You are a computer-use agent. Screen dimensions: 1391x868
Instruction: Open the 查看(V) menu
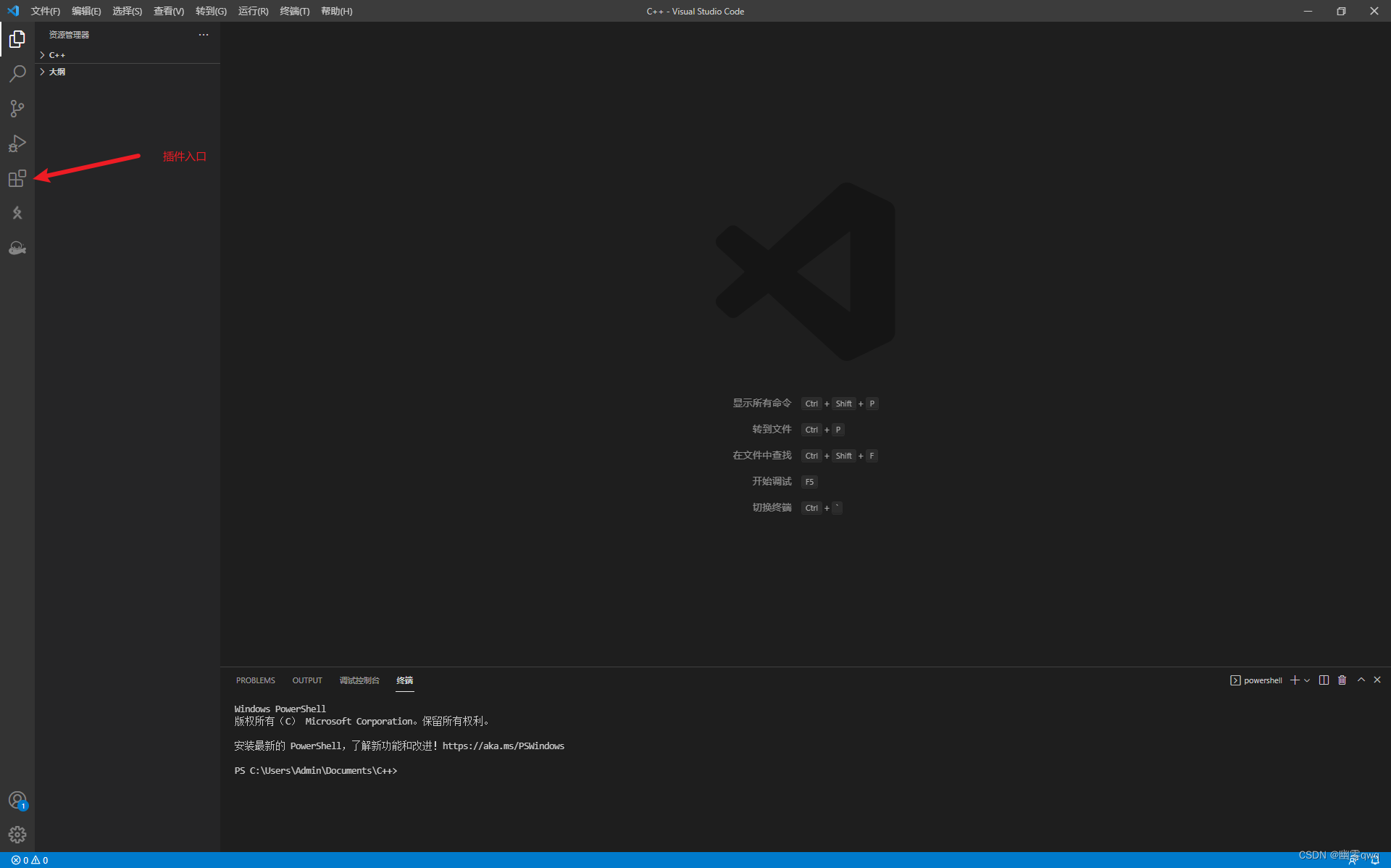[168, 11]
